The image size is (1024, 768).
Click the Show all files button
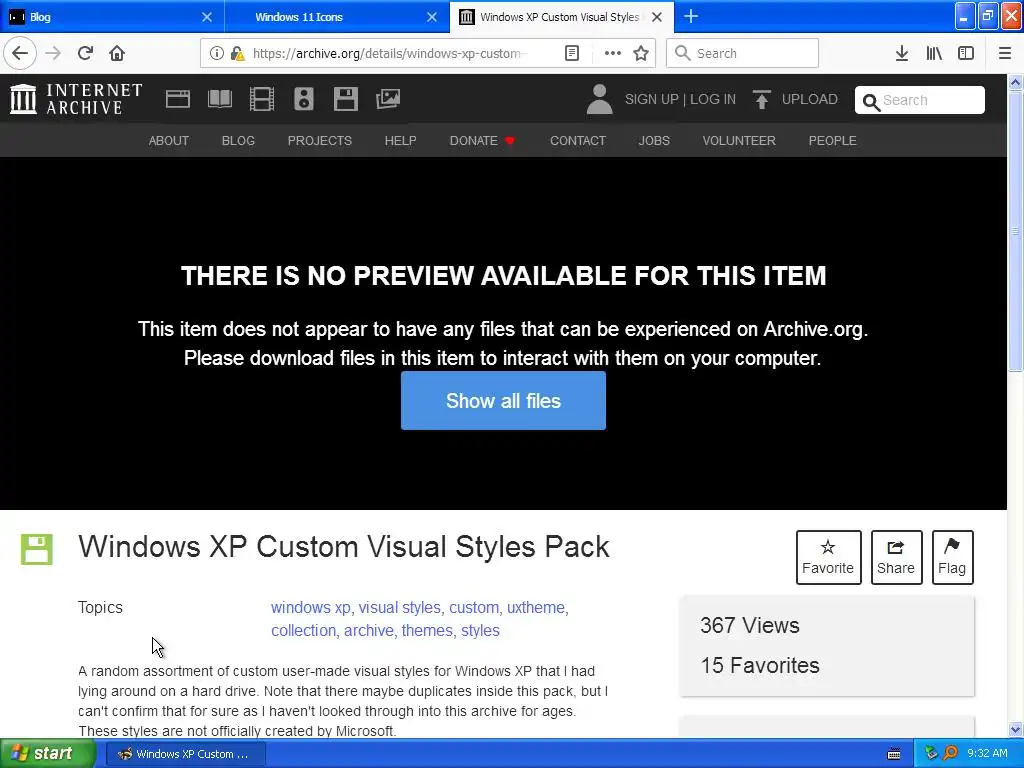coord(504,400)
